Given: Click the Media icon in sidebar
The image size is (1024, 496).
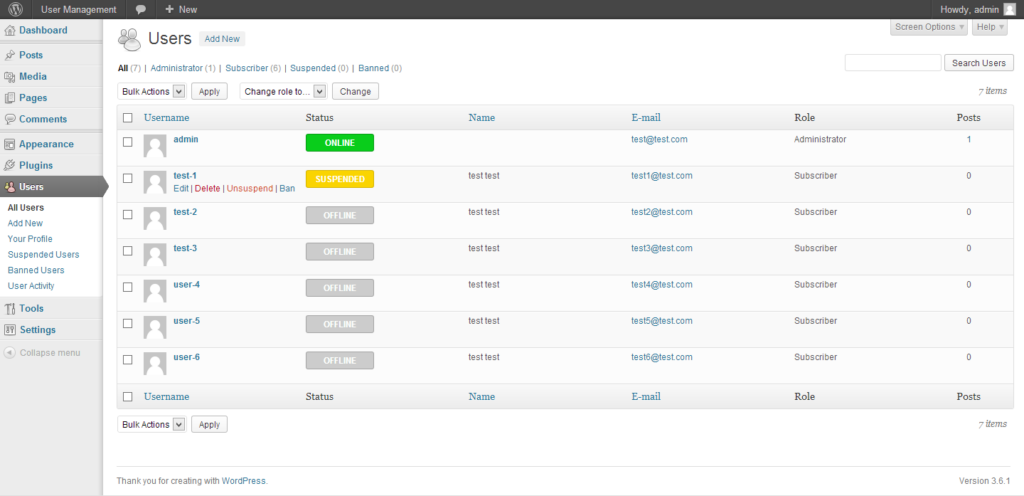Looking at the screenshot, I should click(x=10, y=77).
